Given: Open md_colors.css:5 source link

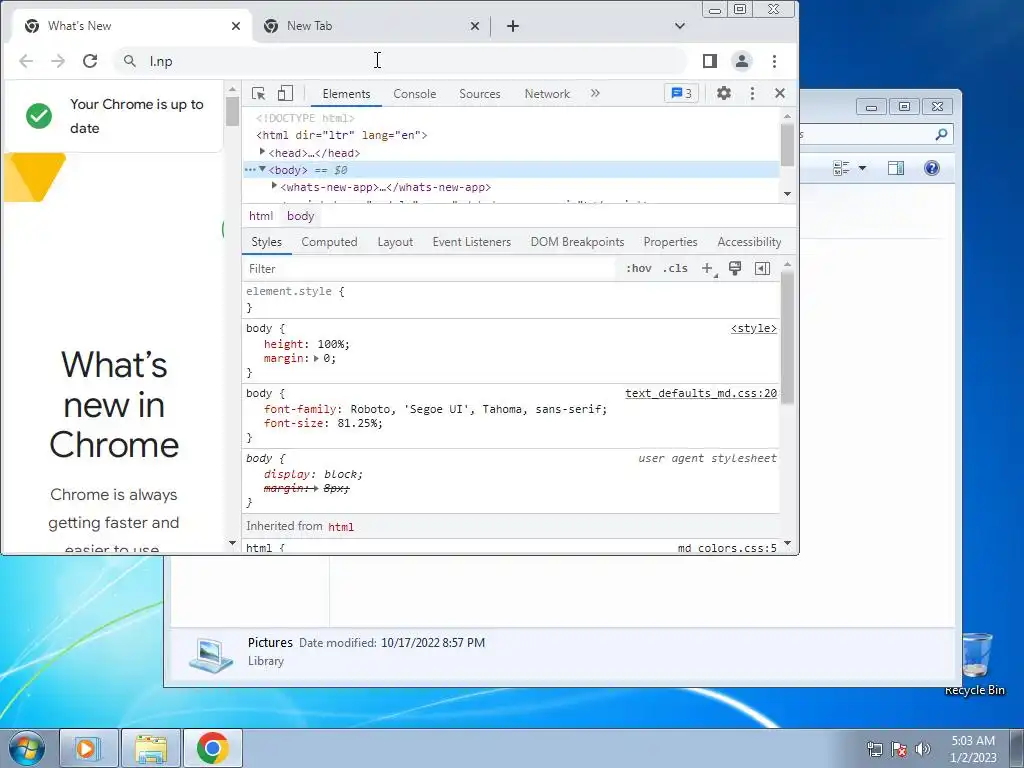Looking at the screenshot, I should click(x=727, y=548).
